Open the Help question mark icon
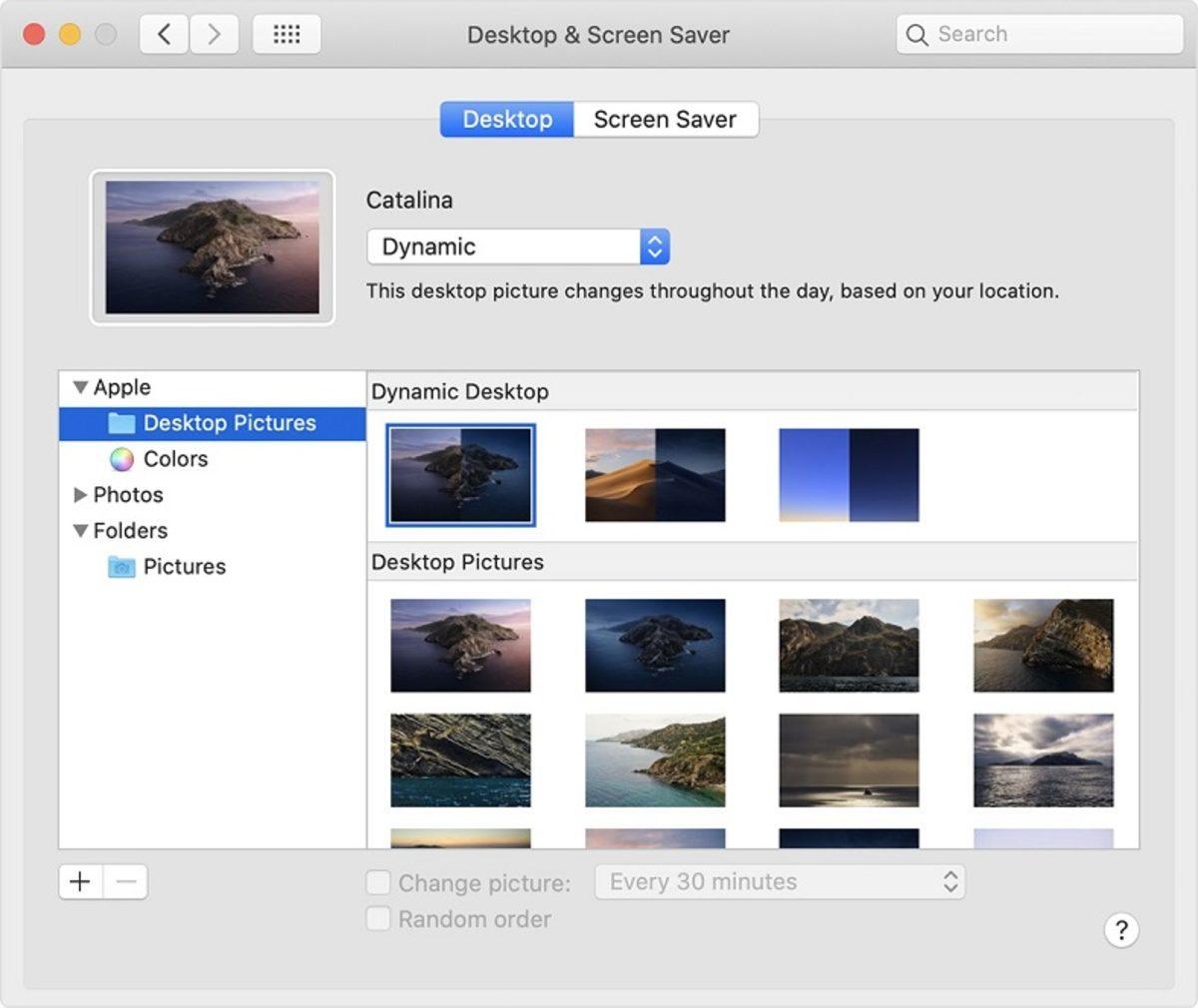The image size is (1198, 1008). [x=1121, y=929]
